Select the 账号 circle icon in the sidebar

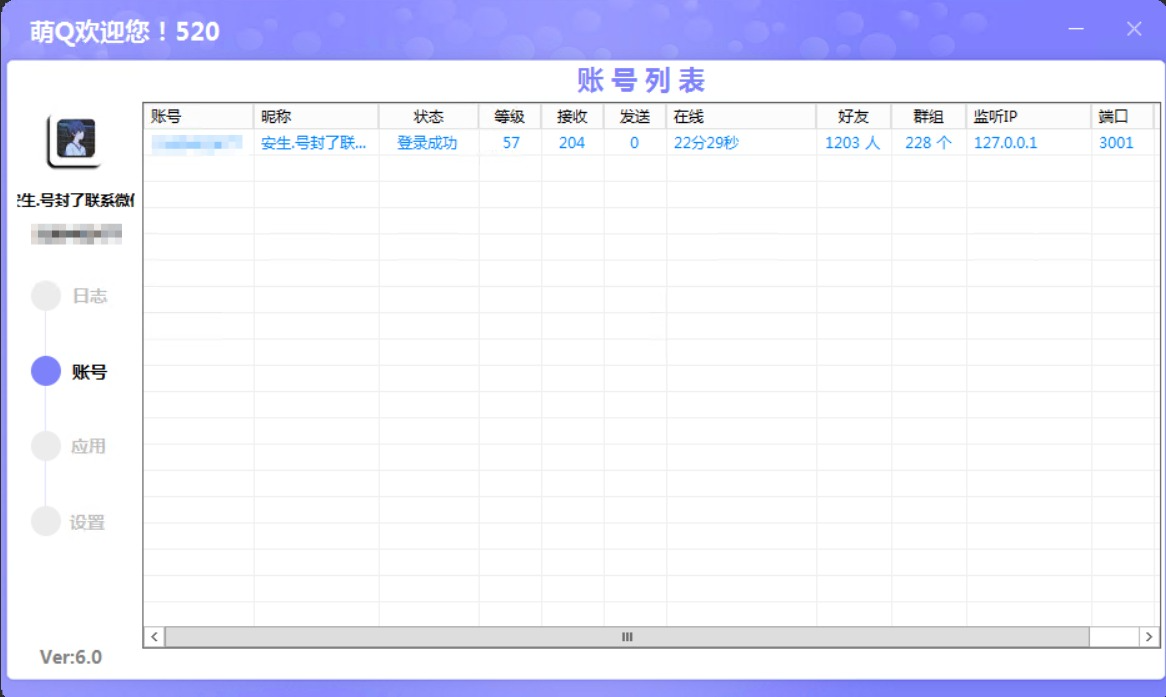coord(46,371)
